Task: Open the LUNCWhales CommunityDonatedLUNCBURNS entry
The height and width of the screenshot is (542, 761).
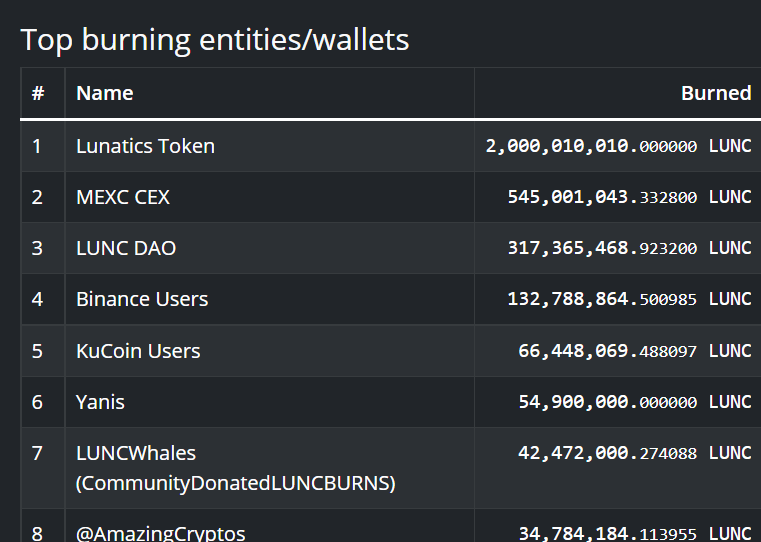Action: tap(235, 468)
